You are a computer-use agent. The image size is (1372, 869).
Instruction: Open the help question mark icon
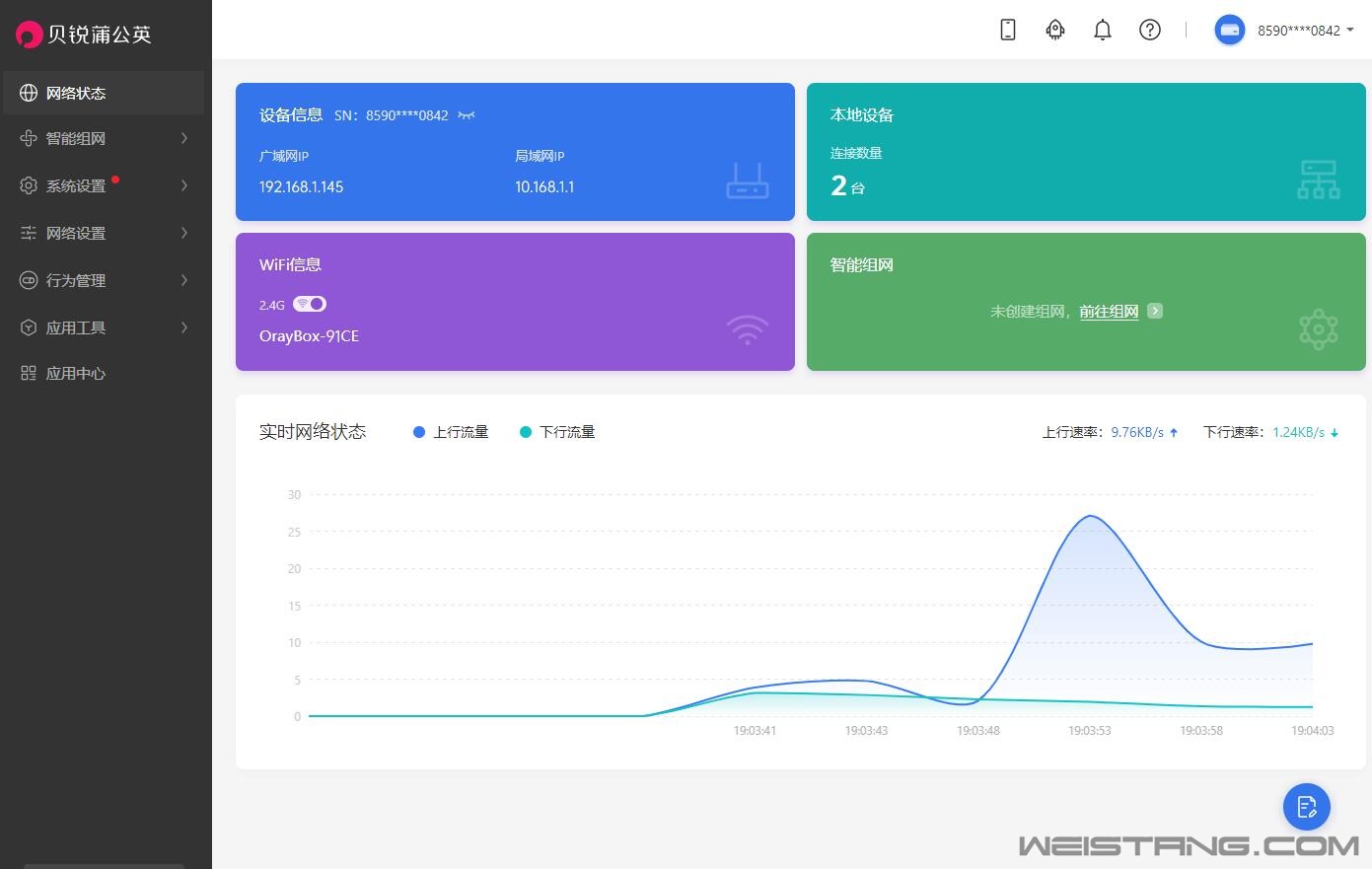(x=1150, y=30)
